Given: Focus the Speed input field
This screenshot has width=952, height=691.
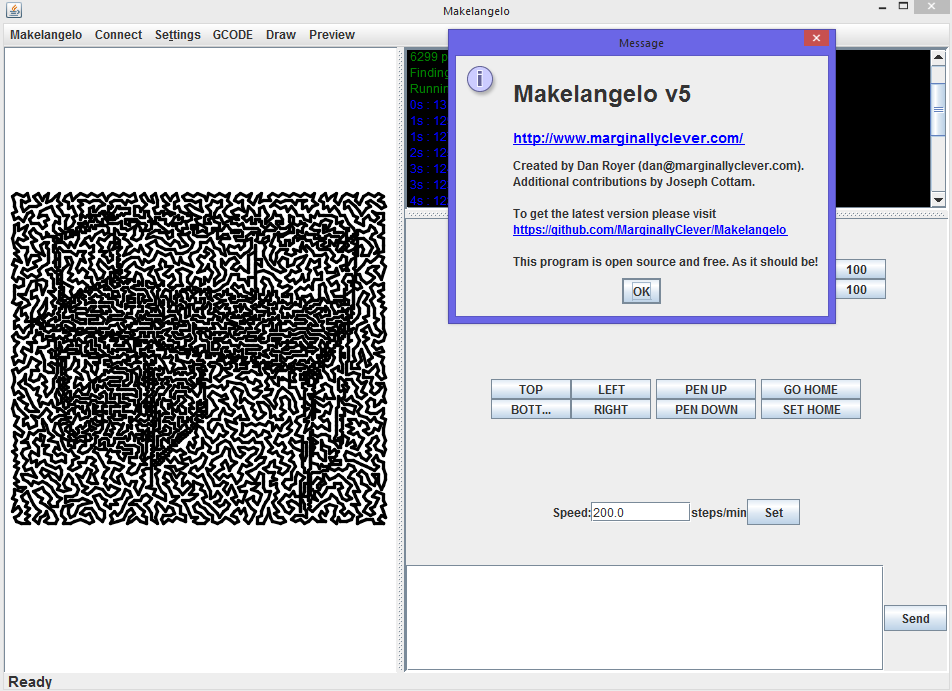Looking at the screenshot, I should pyautogui.click(x=640, y=512).
